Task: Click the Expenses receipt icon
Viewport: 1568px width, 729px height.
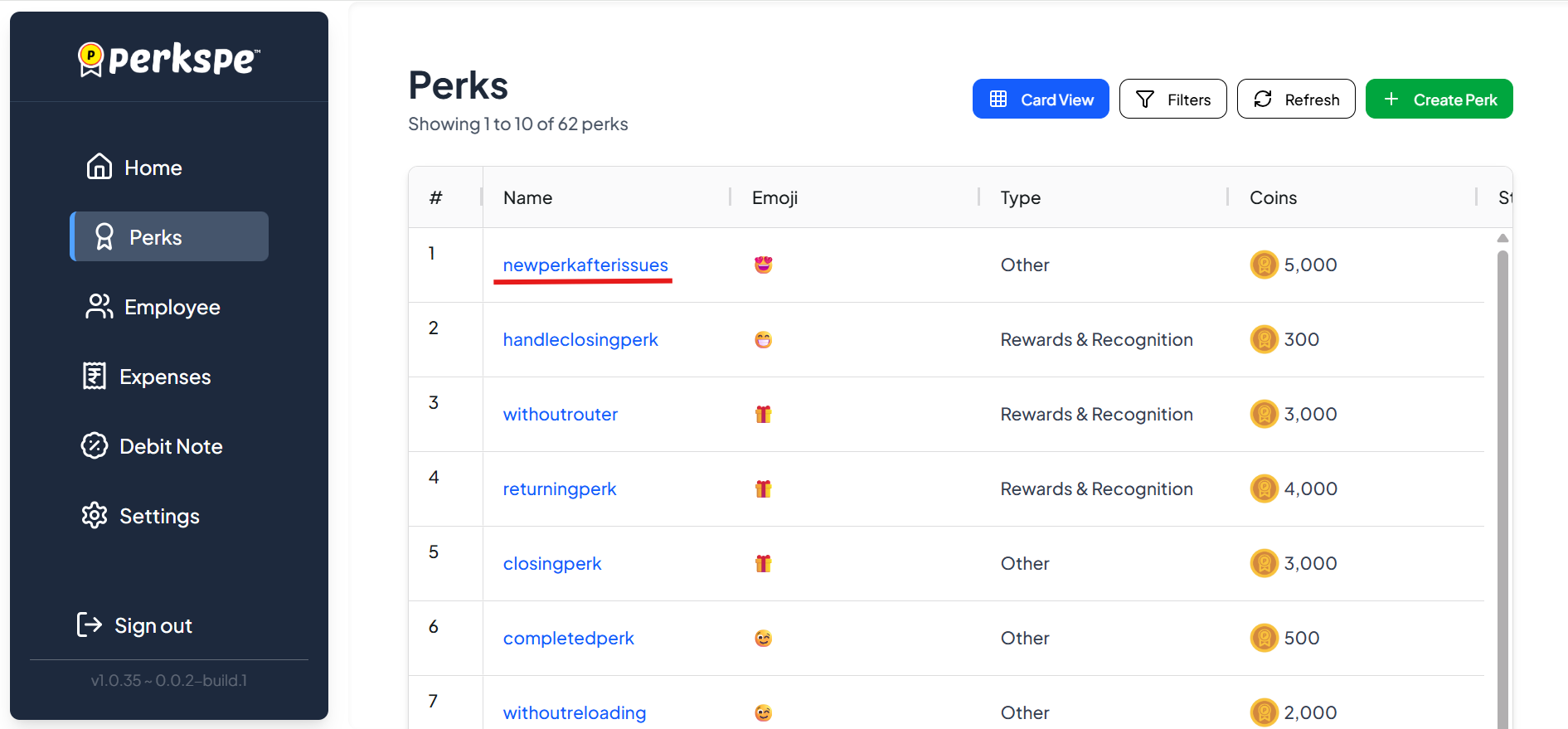Action: pos(95,377)
